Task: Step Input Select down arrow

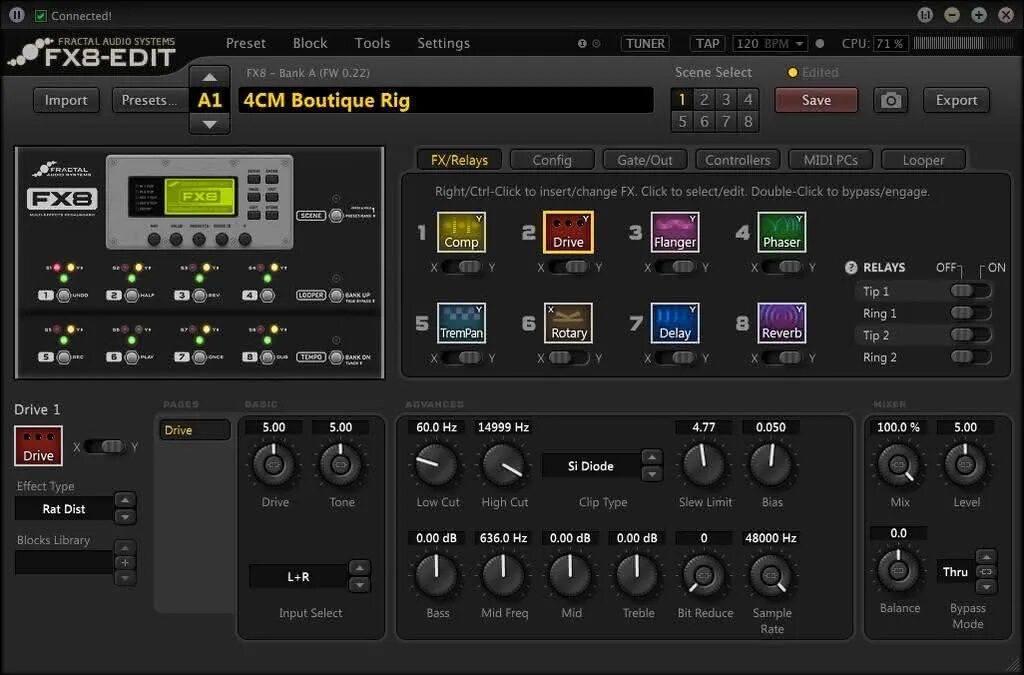Action: click(359, 586)
